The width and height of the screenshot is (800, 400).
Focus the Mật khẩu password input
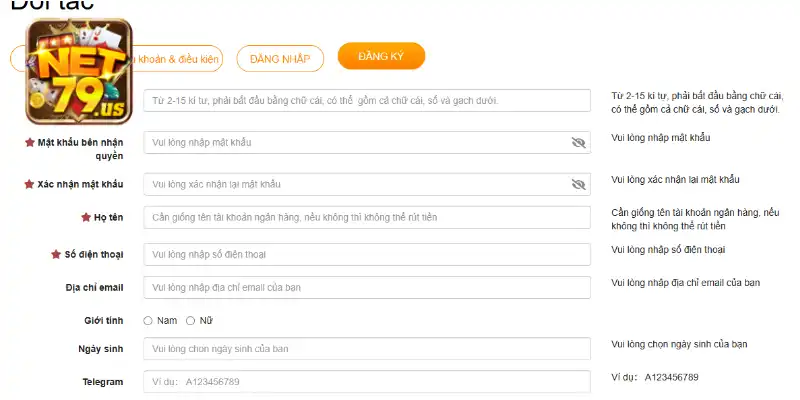[x=355, y=143]
